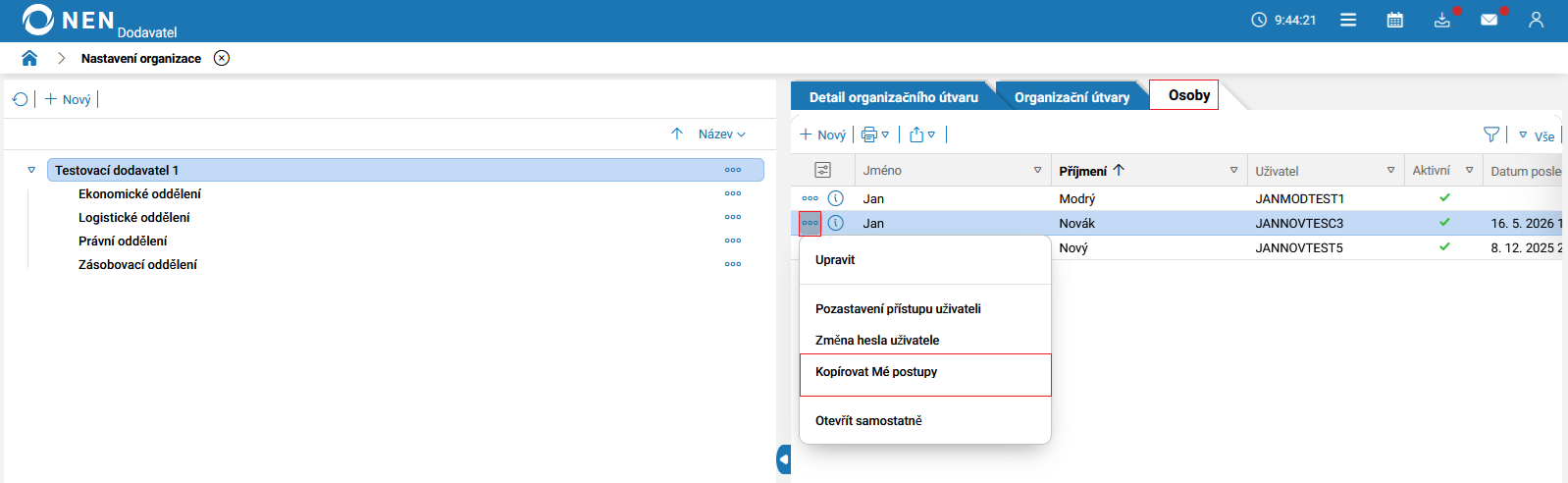Open the Aktivní column filter dropdown
The width and height of the screenshot is (1568, 483).
tap(1469, 170)
